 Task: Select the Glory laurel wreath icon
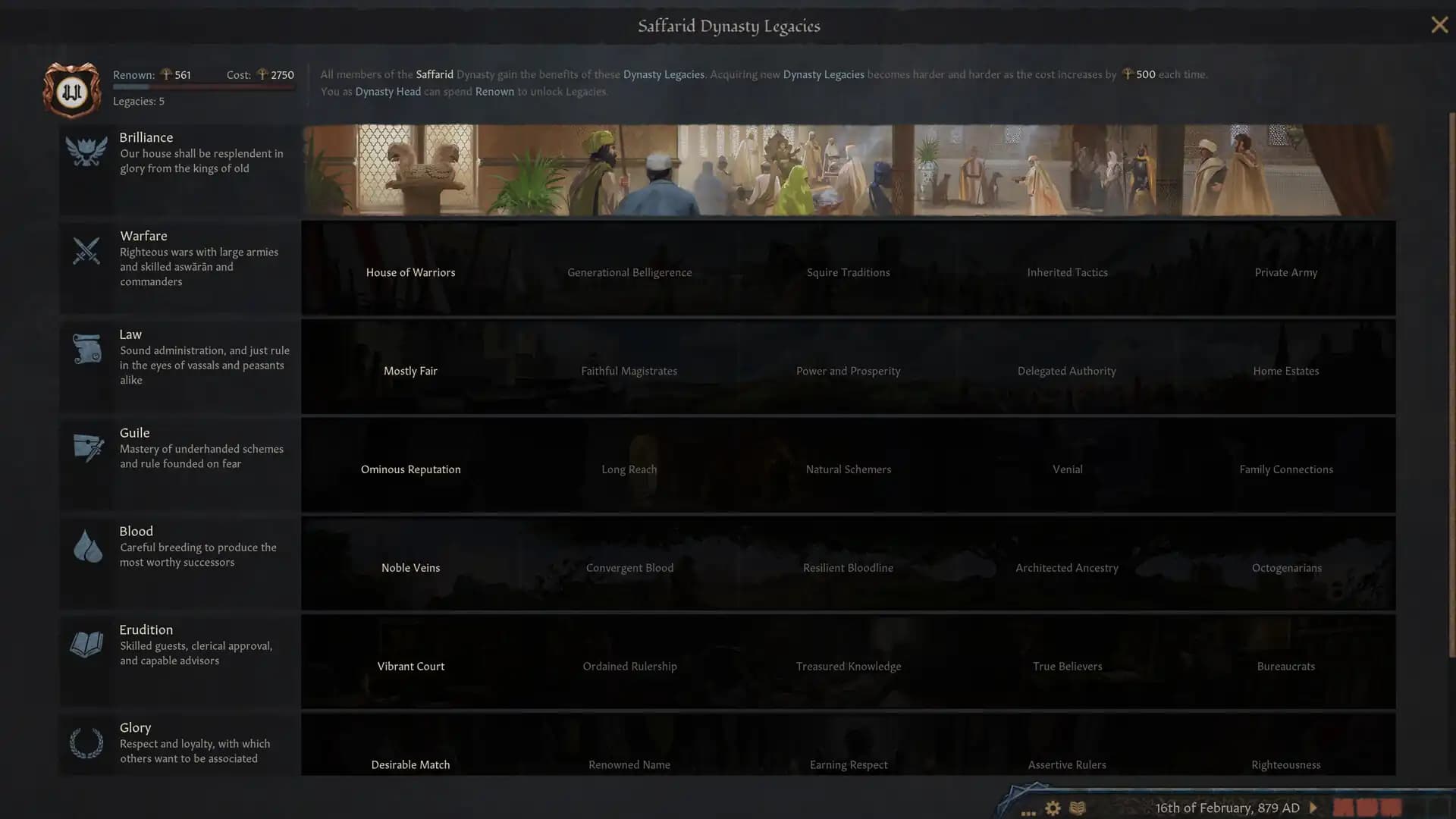(86, 740)
